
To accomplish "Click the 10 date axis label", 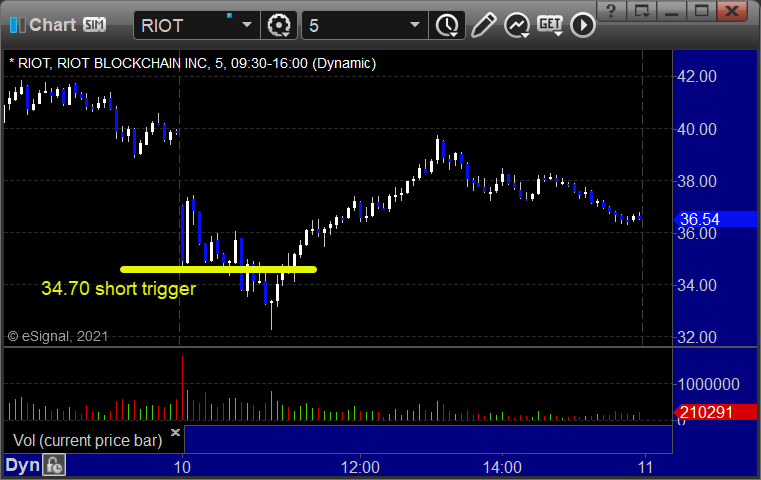I will (182, 468).
